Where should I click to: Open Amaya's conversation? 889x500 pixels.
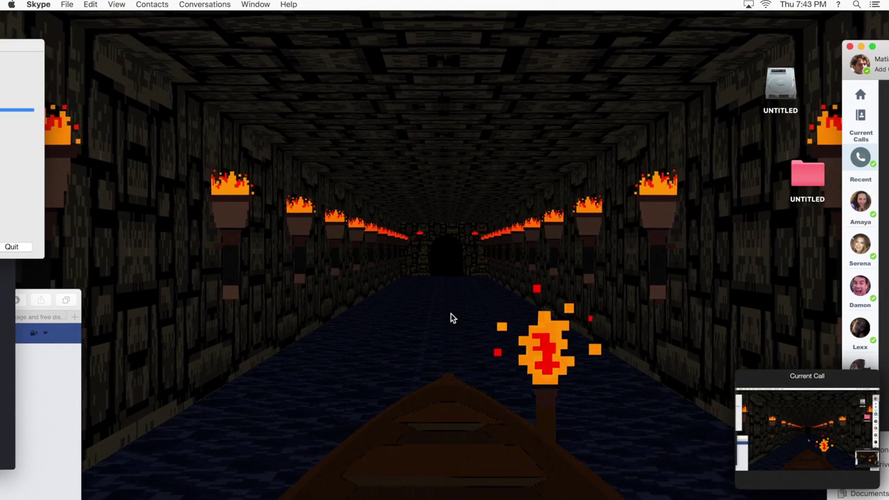860,201
